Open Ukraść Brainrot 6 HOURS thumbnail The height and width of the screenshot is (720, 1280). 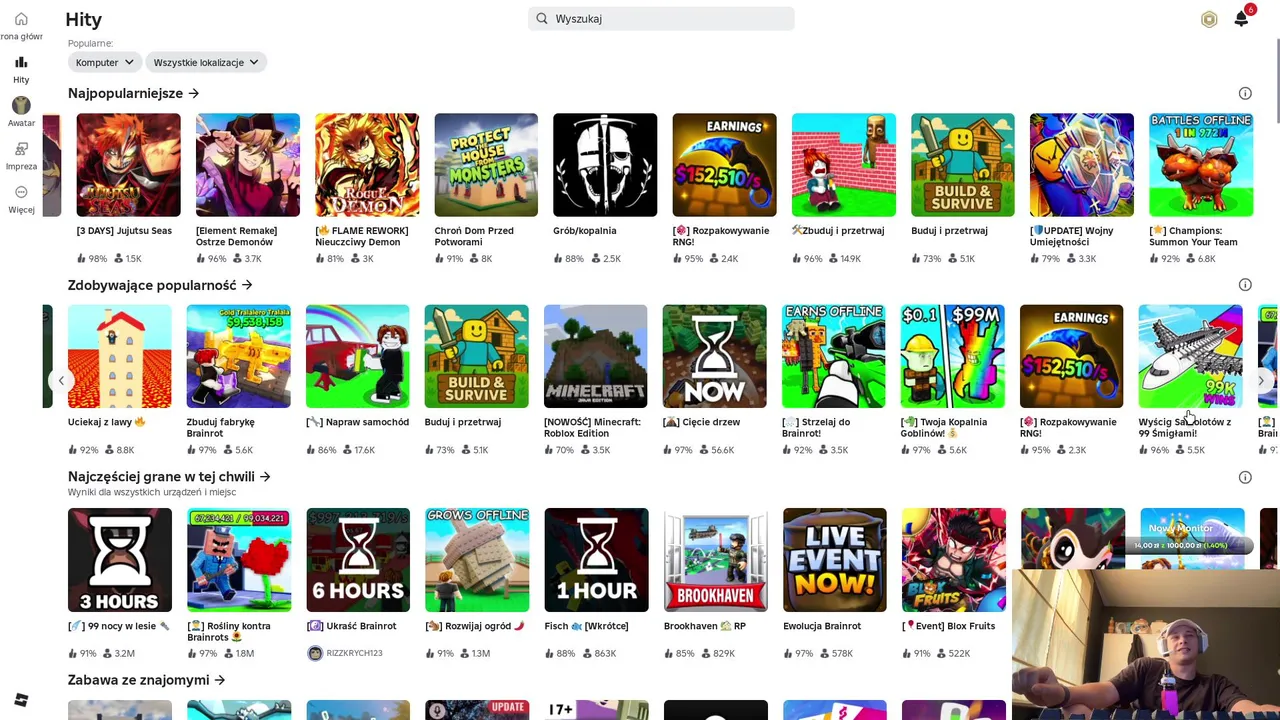(x=358, y=560)
